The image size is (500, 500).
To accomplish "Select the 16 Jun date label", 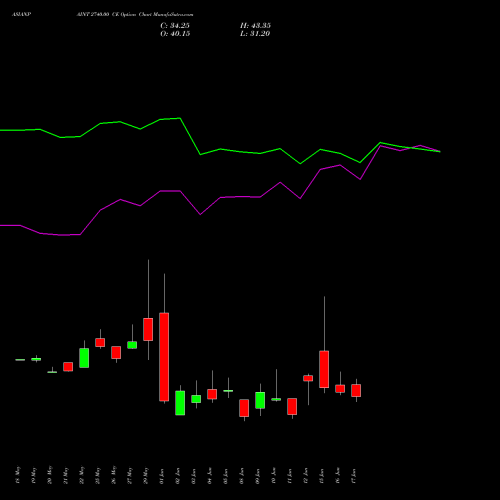I will 338,476.
